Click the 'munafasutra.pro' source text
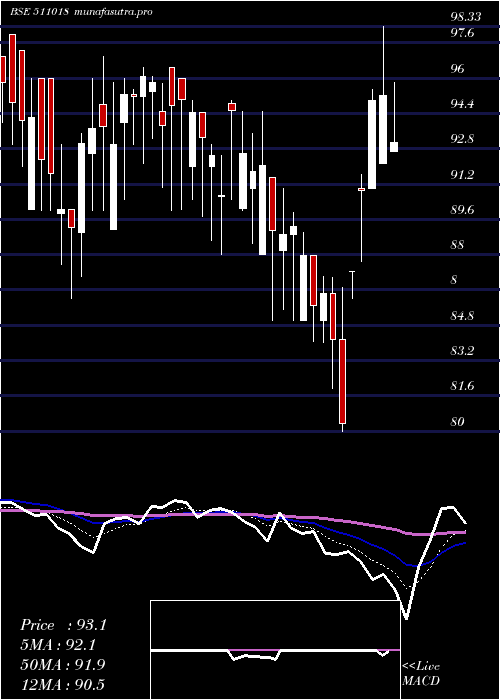 [x=113, y=12]
